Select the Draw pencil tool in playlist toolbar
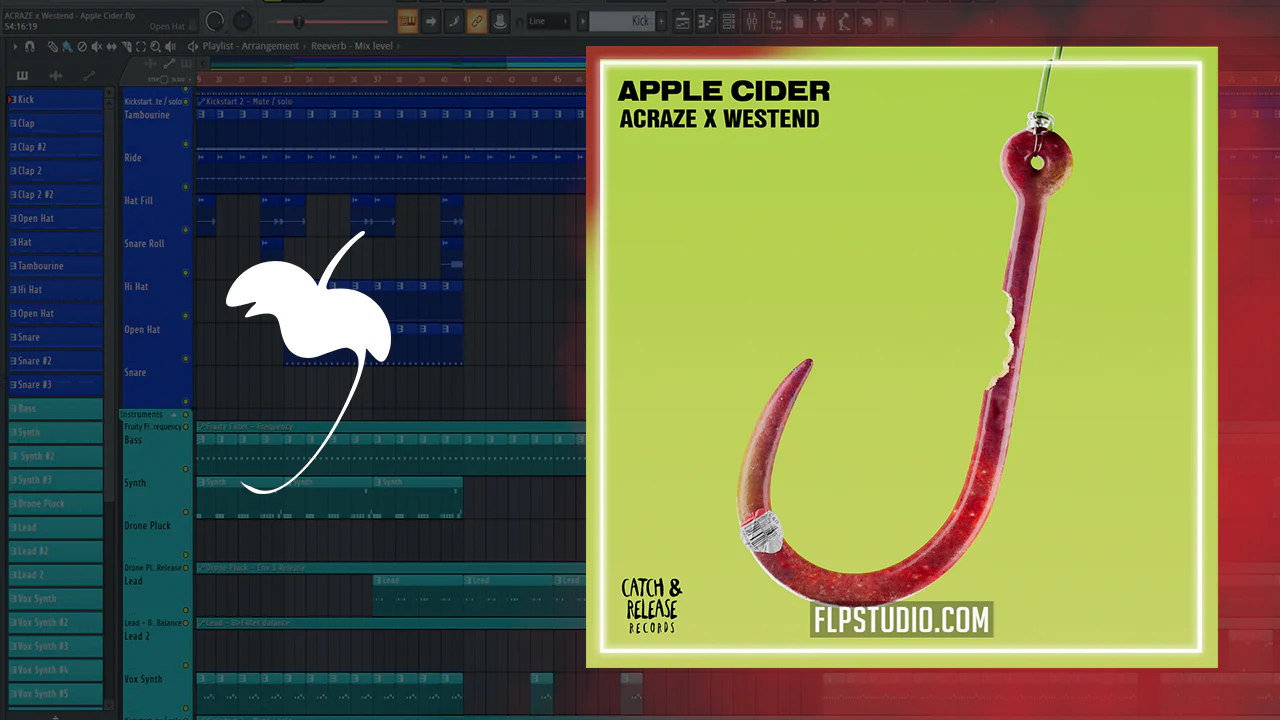1280x720 pixels. click(x=53, y=46)
